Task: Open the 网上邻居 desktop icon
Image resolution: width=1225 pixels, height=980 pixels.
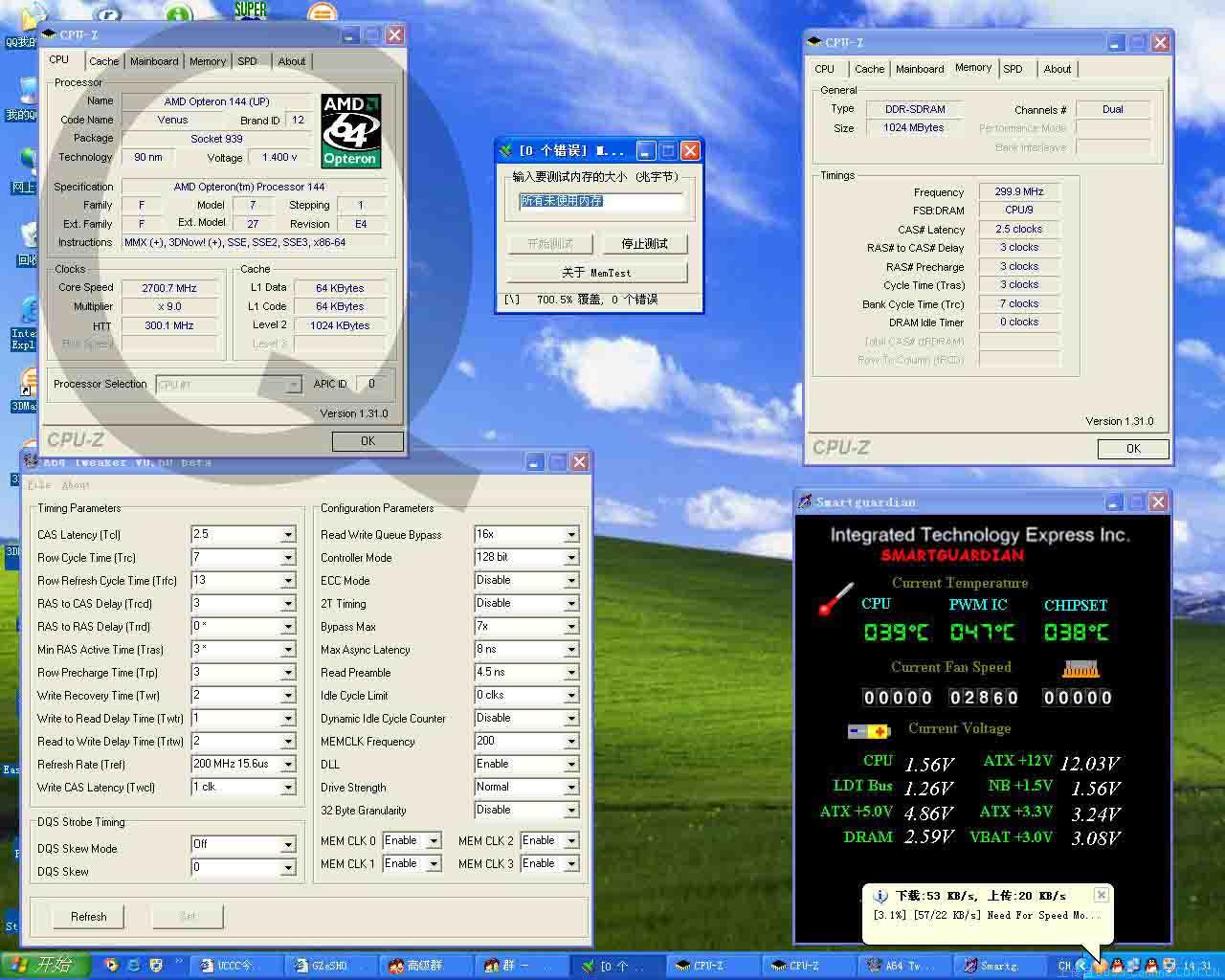Action: point(25,170)
